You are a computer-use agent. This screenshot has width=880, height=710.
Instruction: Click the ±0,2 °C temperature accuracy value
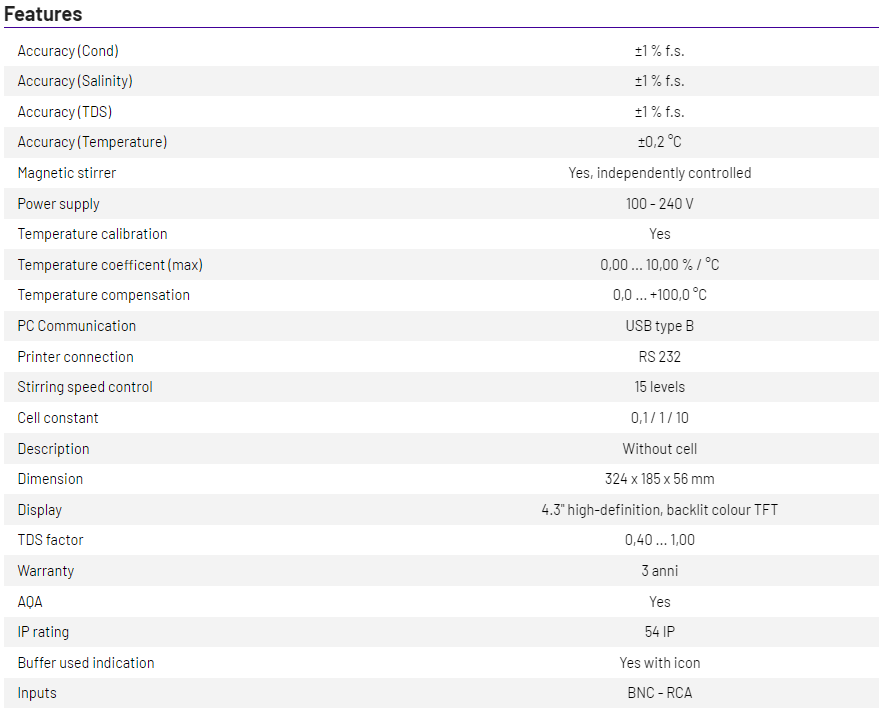[659, 142]
